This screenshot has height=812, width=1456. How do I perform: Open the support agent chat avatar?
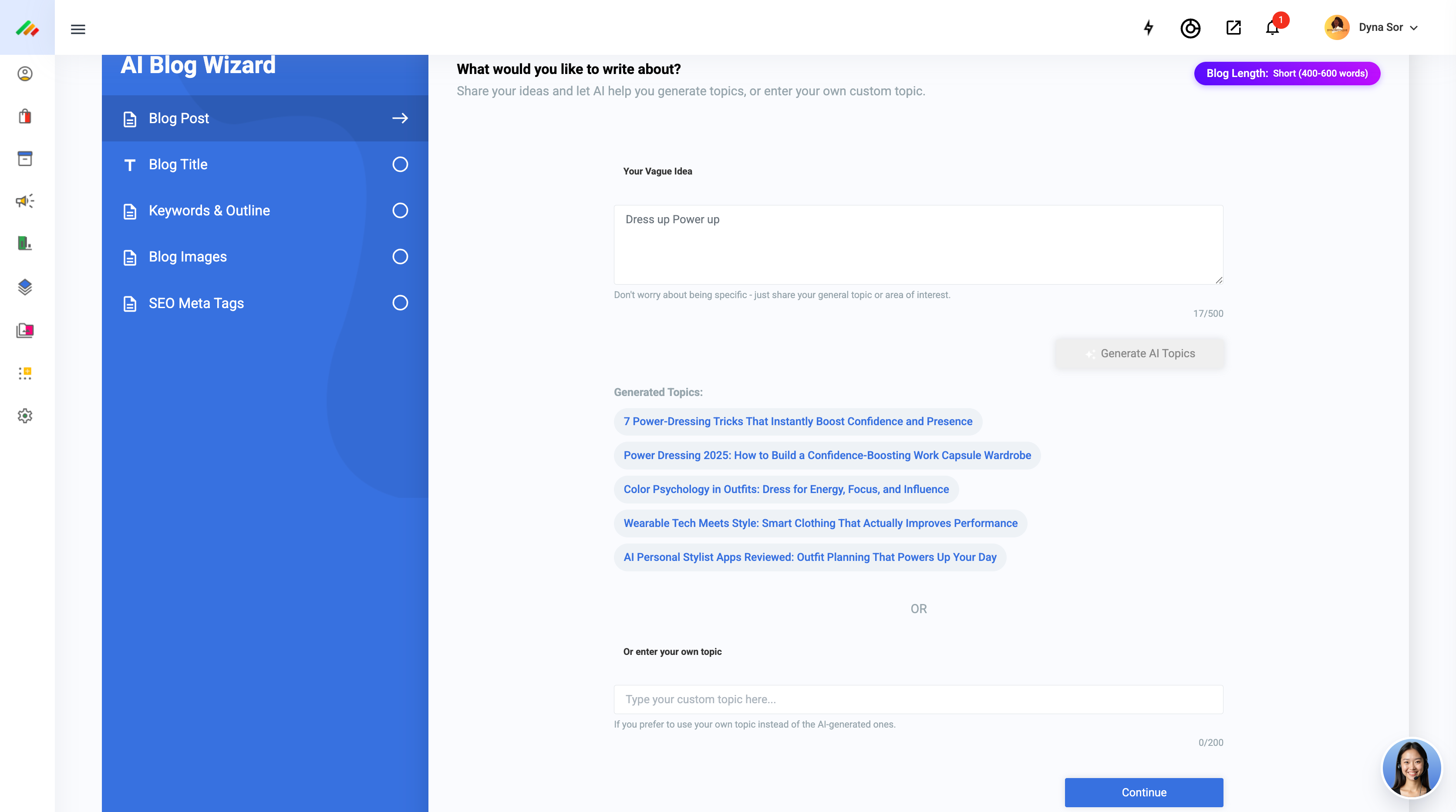(1411, 768)
